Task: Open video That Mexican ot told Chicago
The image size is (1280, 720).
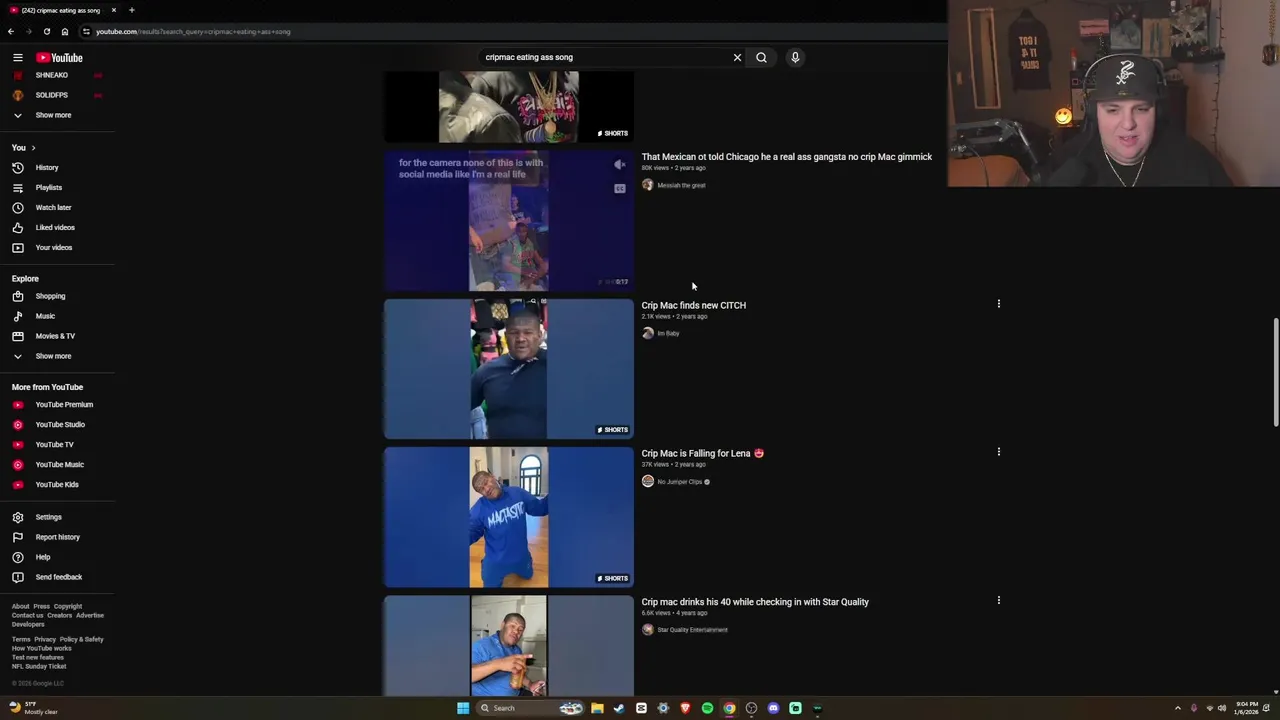Action: coord(786,157)
